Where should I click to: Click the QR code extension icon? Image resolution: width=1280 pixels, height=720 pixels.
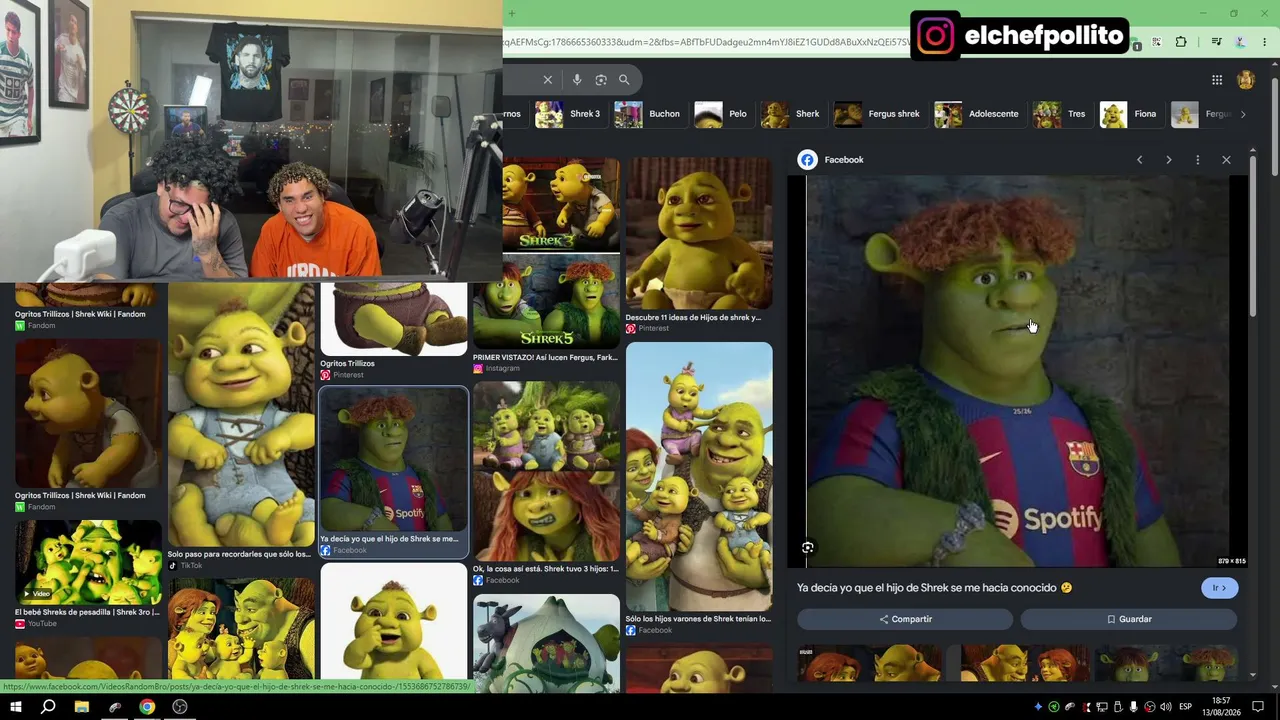point(1157,42)
